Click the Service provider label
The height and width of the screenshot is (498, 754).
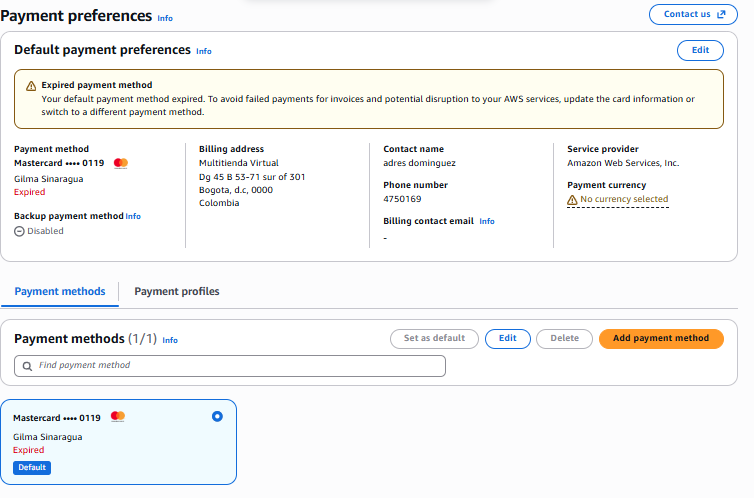[x=603, y=149]
